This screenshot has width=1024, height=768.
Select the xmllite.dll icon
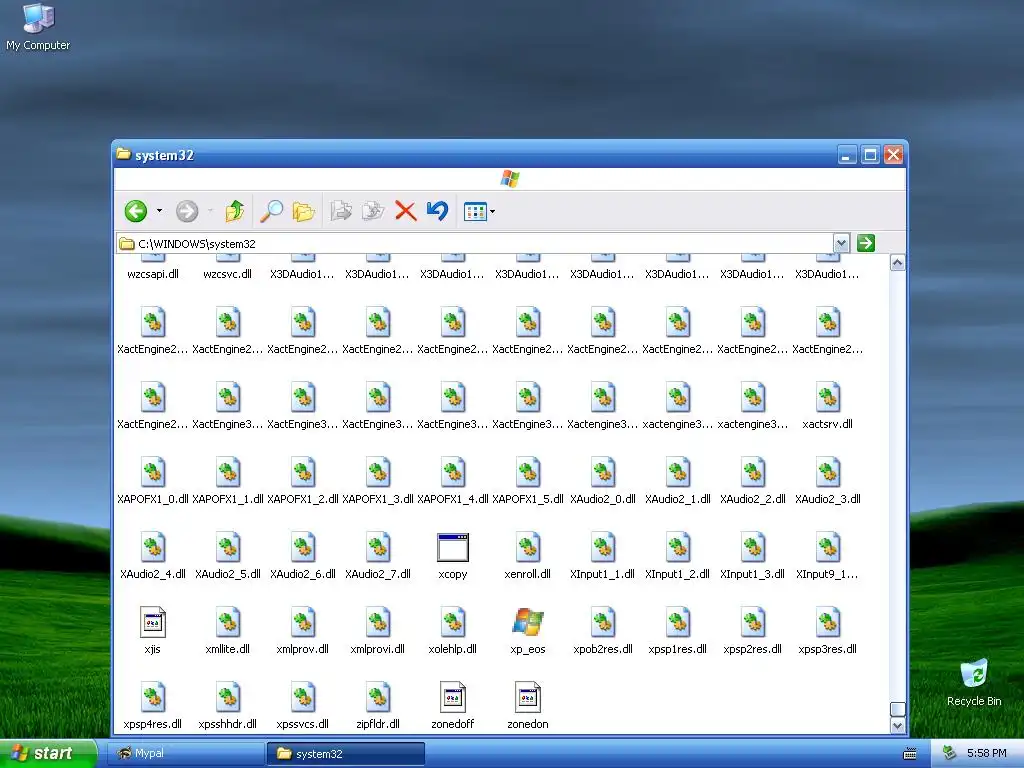click(x=228, y=622)
